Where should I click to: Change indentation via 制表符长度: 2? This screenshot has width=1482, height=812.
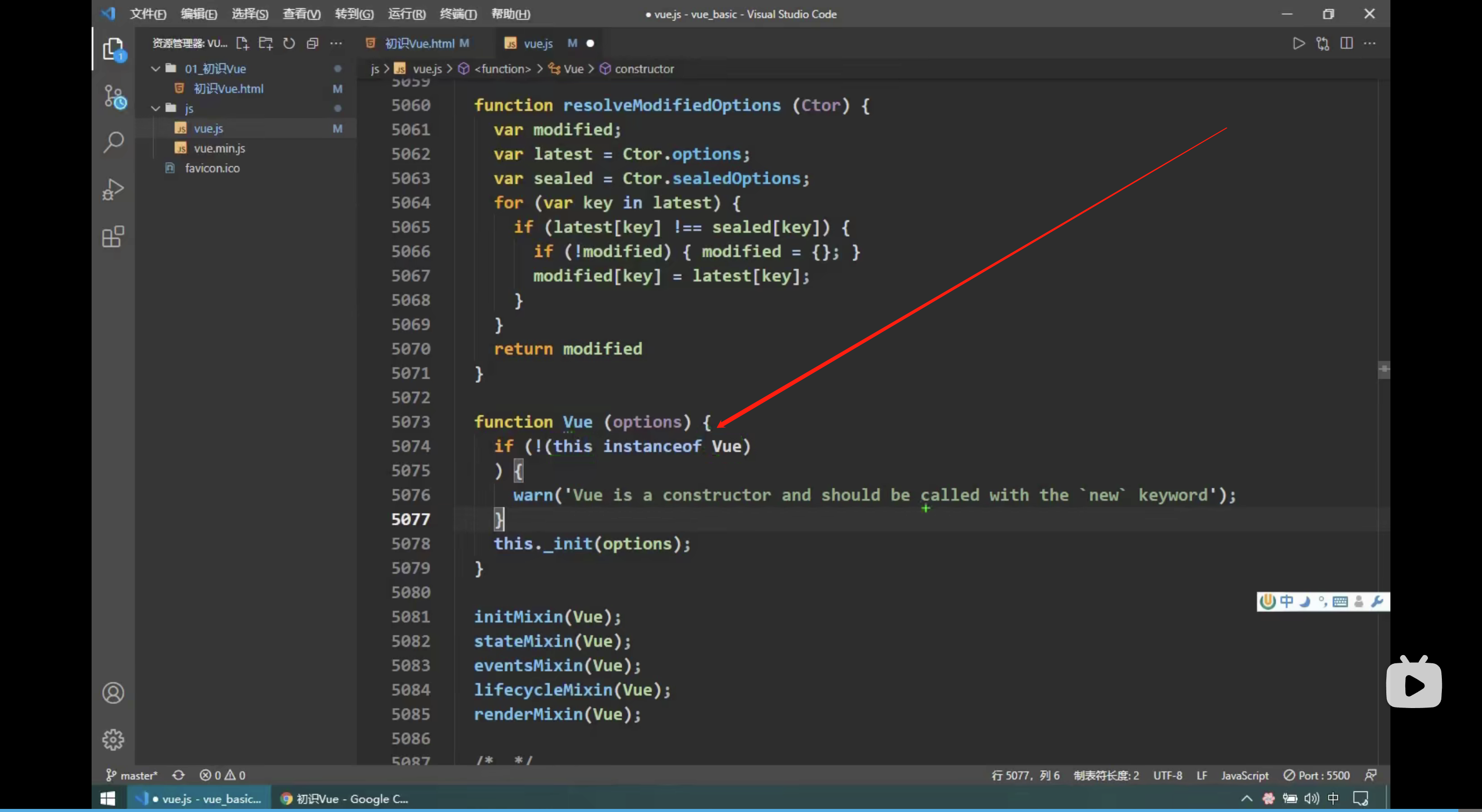tap(1106, 775)
